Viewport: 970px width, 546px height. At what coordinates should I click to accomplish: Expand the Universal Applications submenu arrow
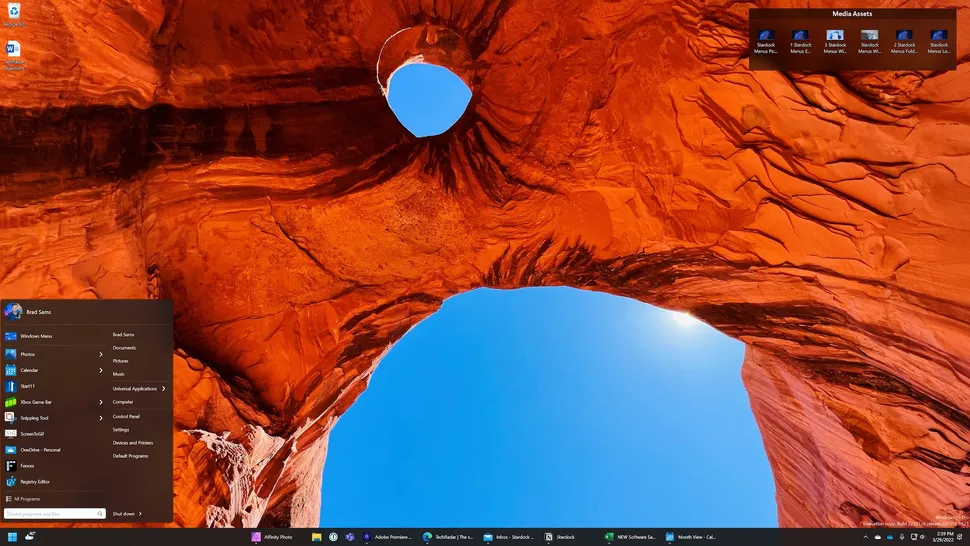[164, 389]
